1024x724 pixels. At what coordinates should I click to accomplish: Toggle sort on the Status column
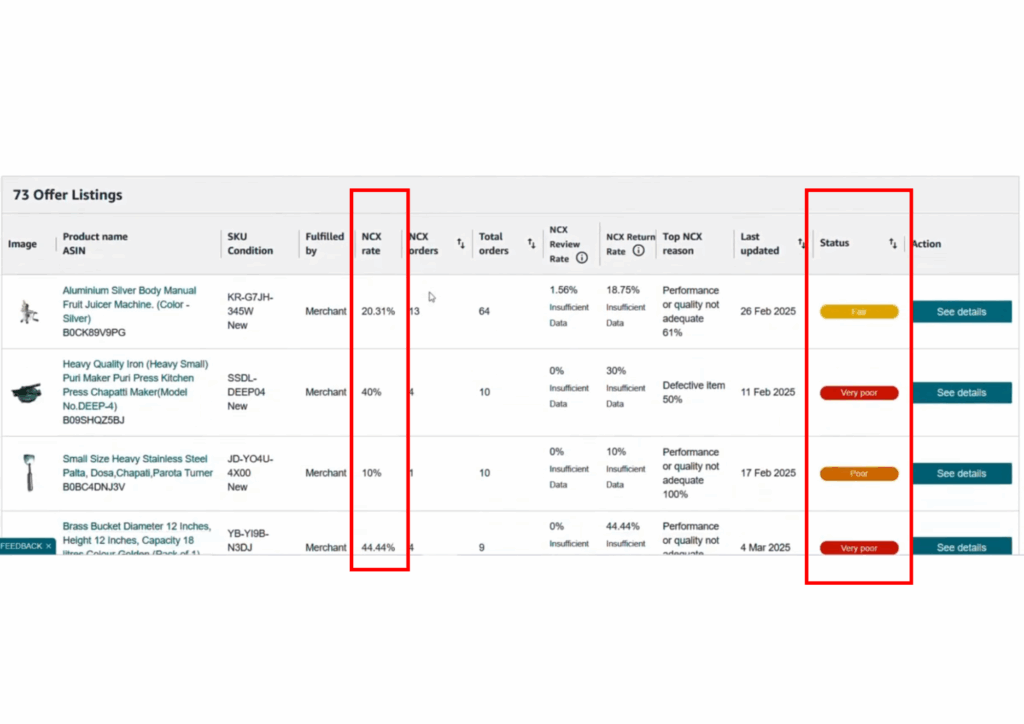click(x=892, y=243)
